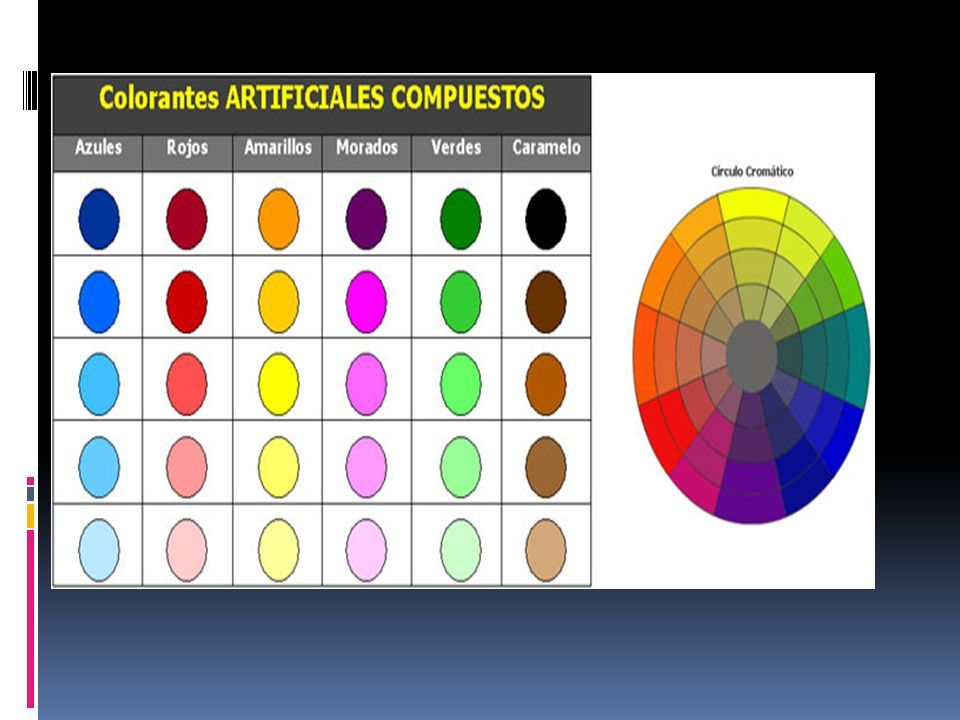
Task: Select the orange swatch under Amarillos
Action: 279,219
